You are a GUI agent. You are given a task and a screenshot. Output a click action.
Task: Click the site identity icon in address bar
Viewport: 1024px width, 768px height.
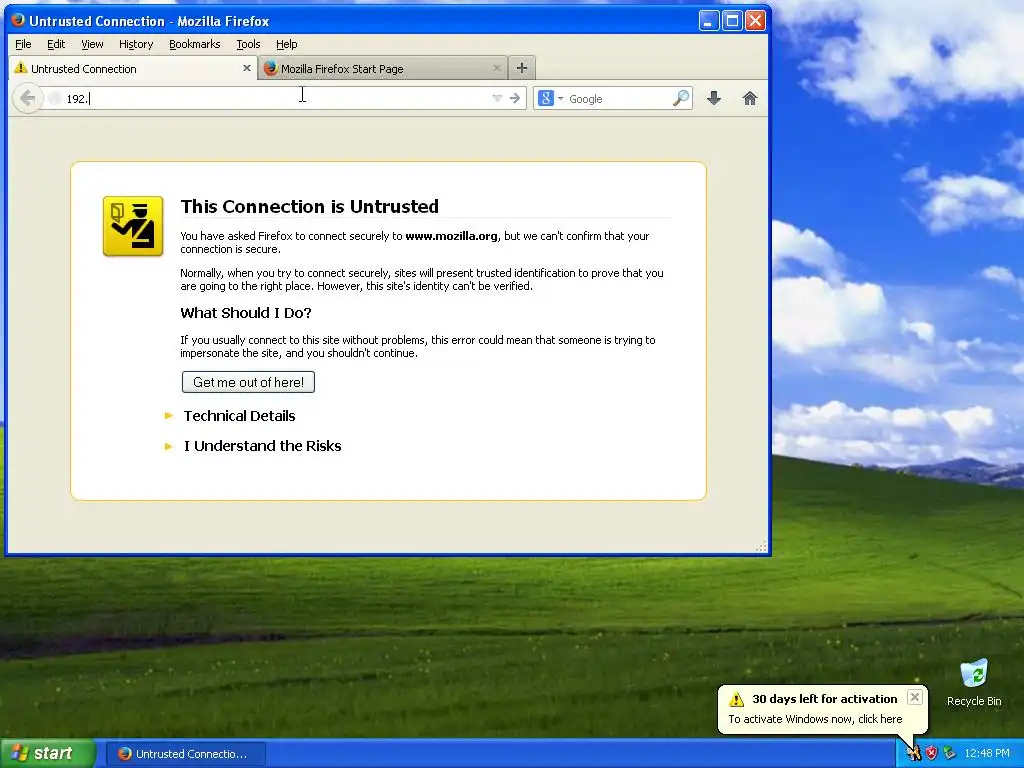[55, 99]
